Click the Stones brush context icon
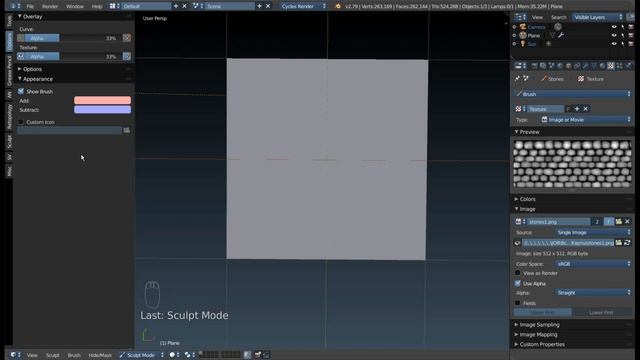Image resolution: width=640 pixels, height=360 pixels. point(544,79)
